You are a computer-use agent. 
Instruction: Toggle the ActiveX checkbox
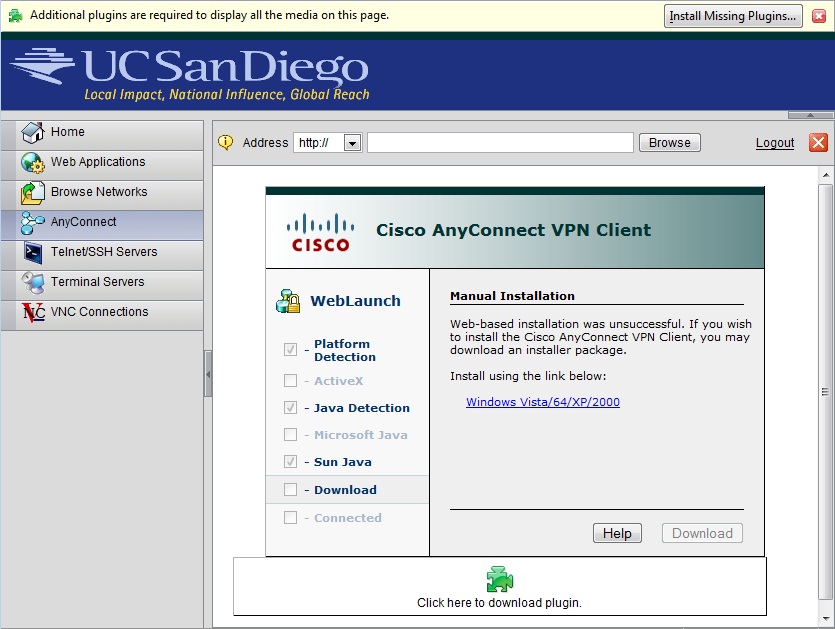point(290,380)
